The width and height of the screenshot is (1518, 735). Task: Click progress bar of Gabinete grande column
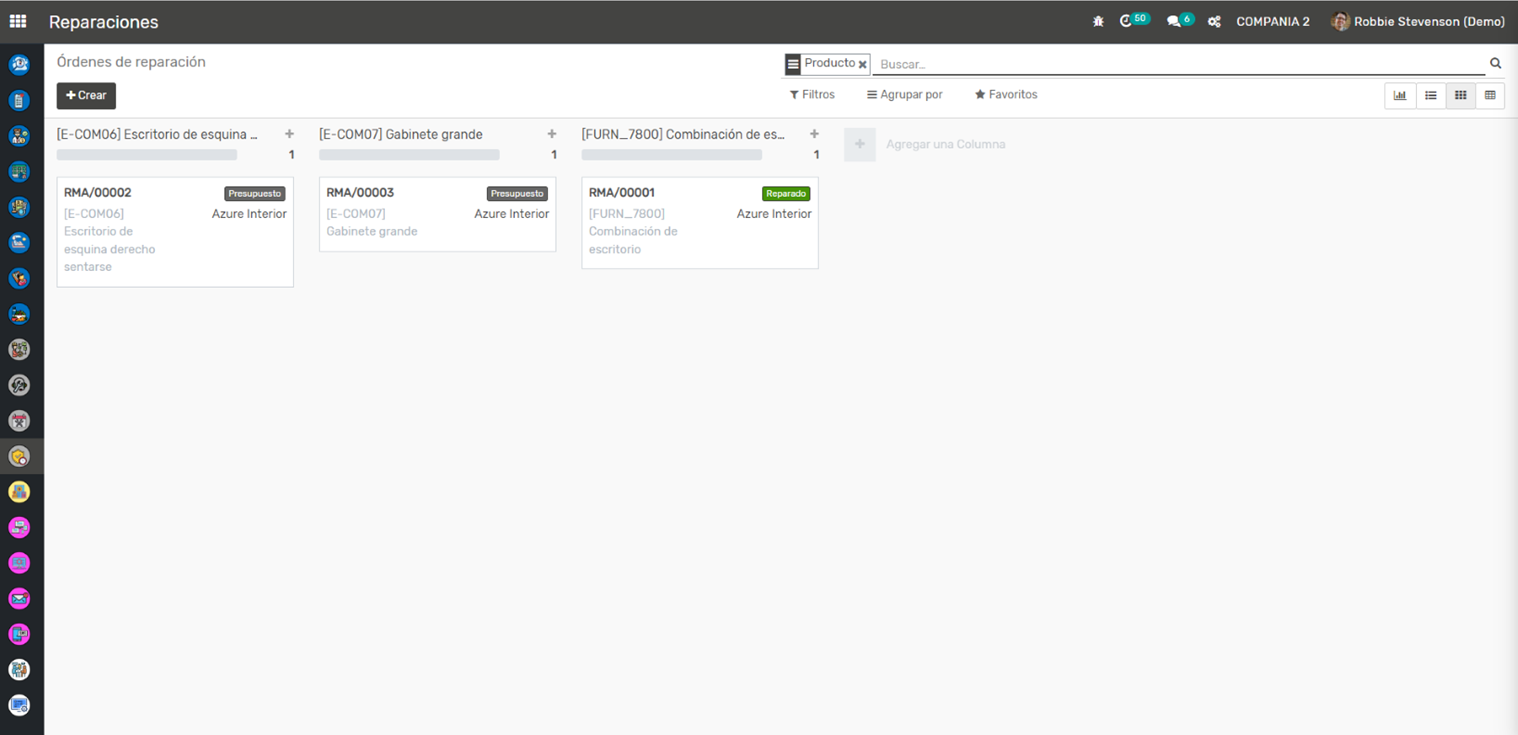tap(409, 155)
